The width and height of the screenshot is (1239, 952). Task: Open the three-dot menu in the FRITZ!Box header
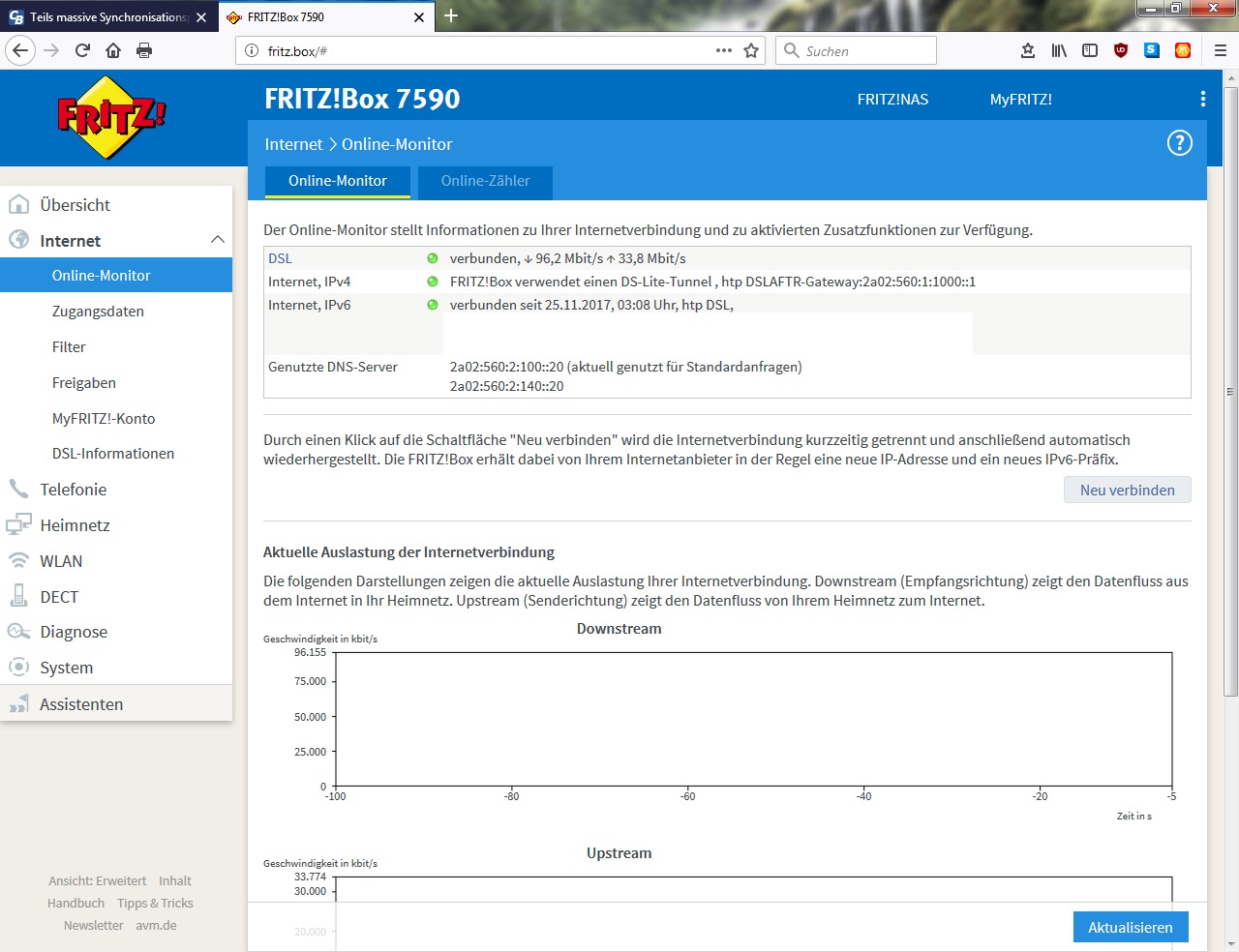(x=1202, y=99)
